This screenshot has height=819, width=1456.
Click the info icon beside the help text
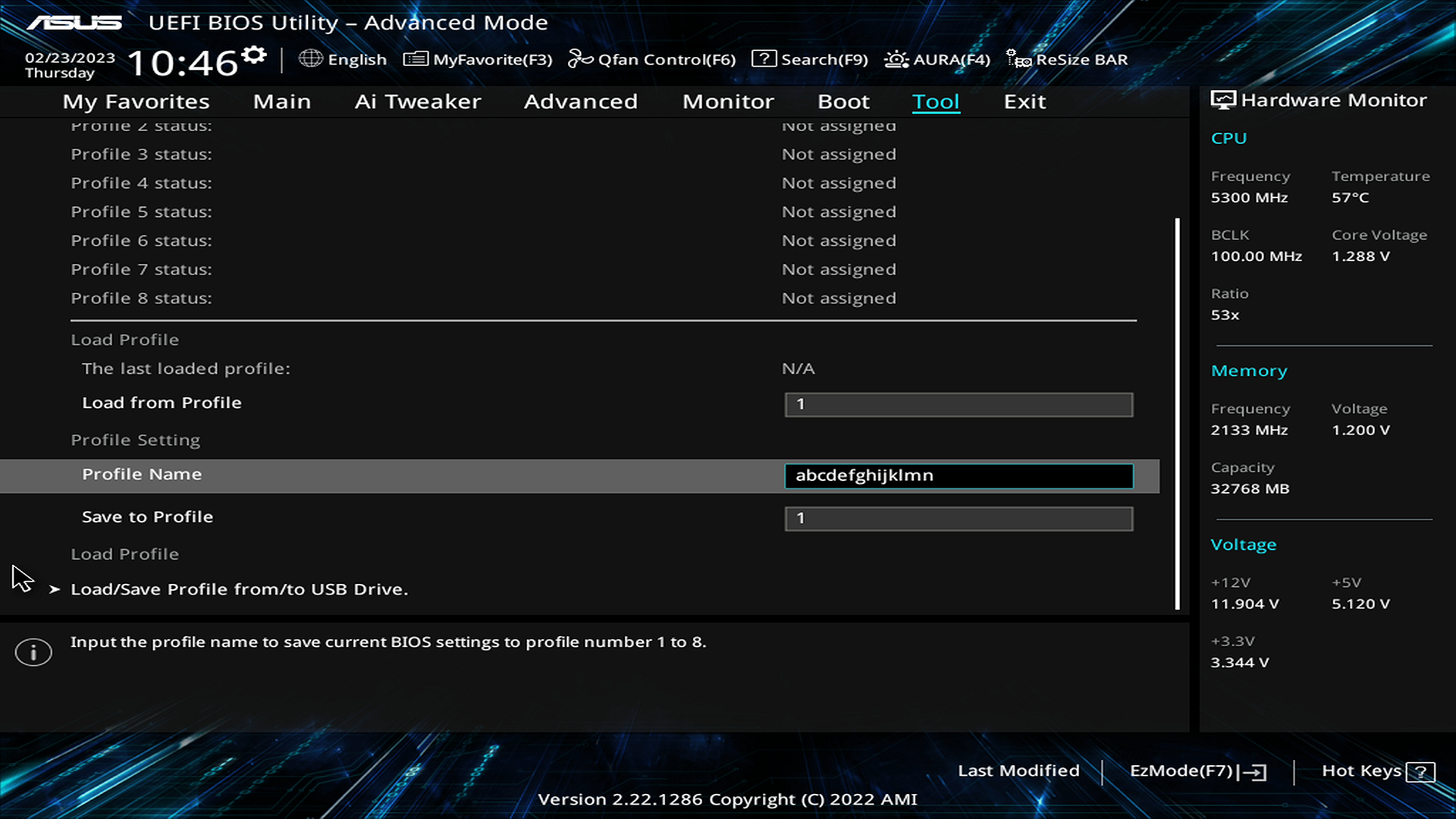pyautogui.click(x=33, y=652)
